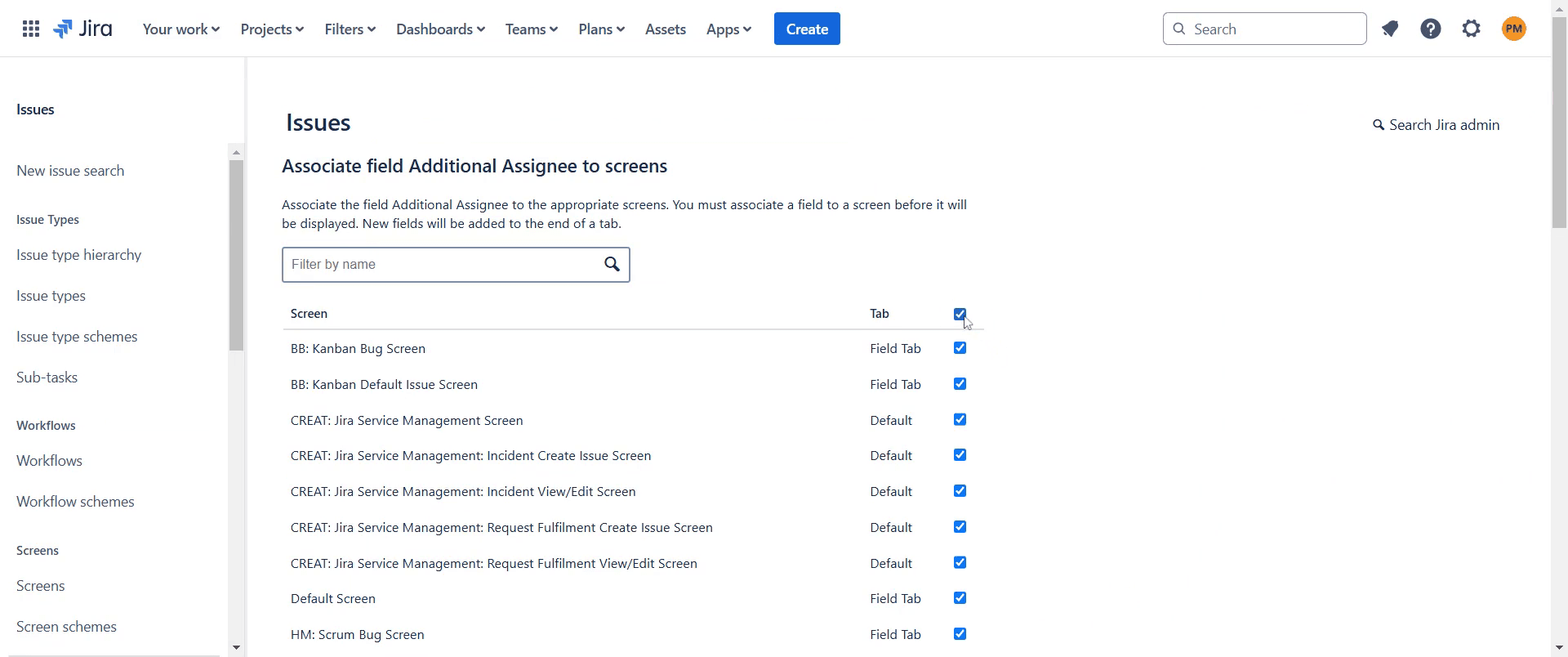This screenshot has height=657, width=1568.
Task: Open New issue search in sidebar
Action: (70, 171)
